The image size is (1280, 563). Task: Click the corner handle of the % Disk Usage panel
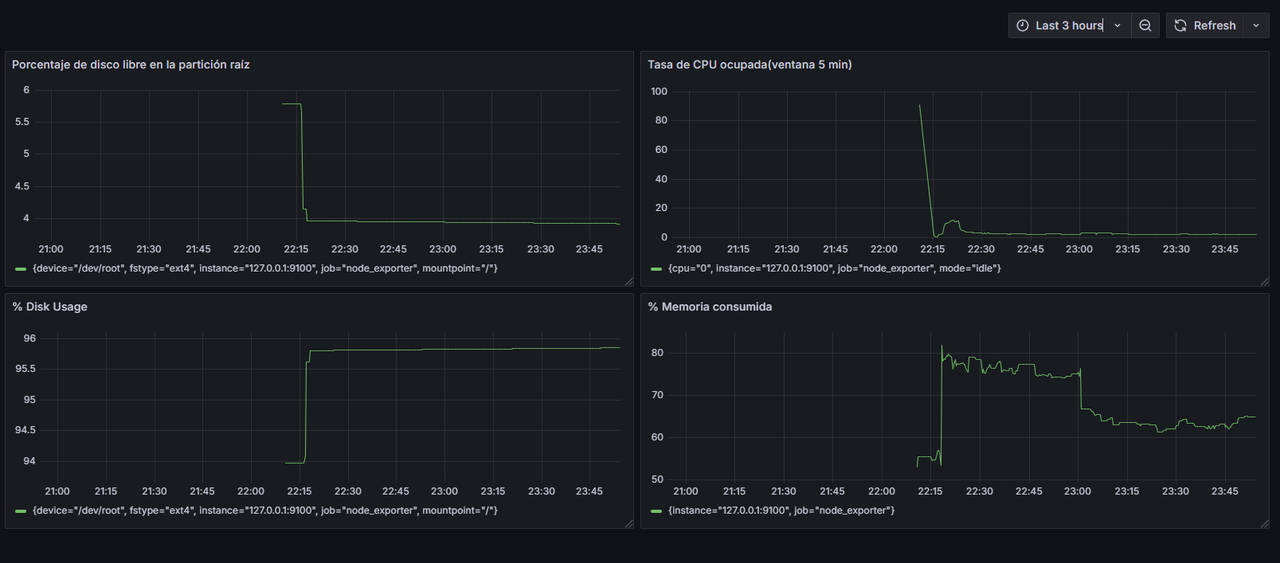click(628, 523)
